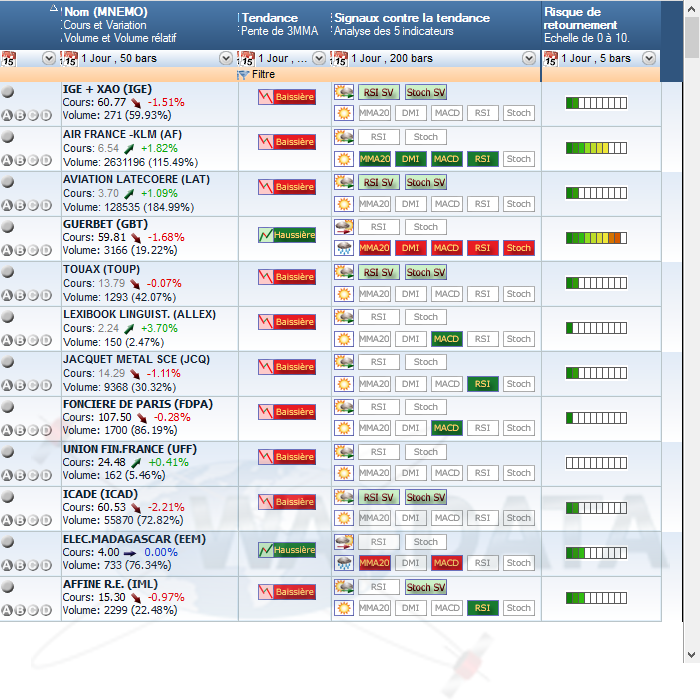Click the sun weather icon in AIR FRANCE-KLM row
The width and height of the screenshot is (700, 700).
click(x=344, y=158)
